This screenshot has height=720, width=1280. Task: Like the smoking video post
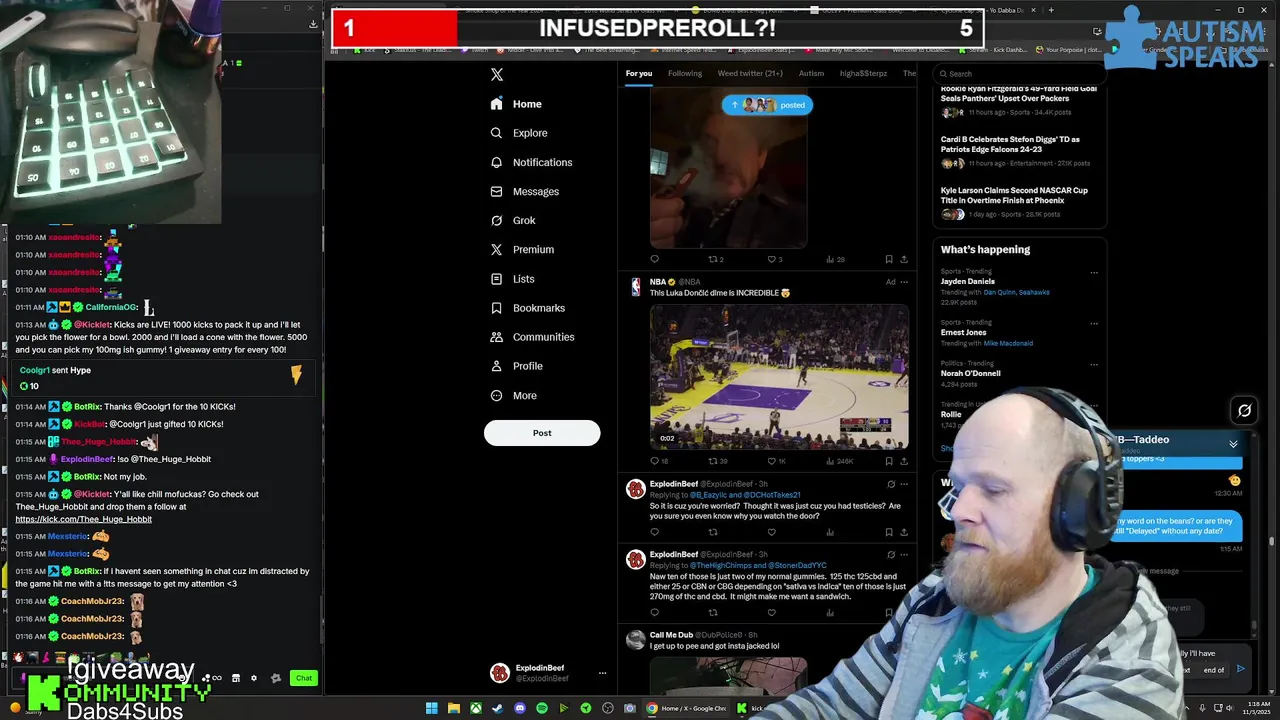coord(774,259)
